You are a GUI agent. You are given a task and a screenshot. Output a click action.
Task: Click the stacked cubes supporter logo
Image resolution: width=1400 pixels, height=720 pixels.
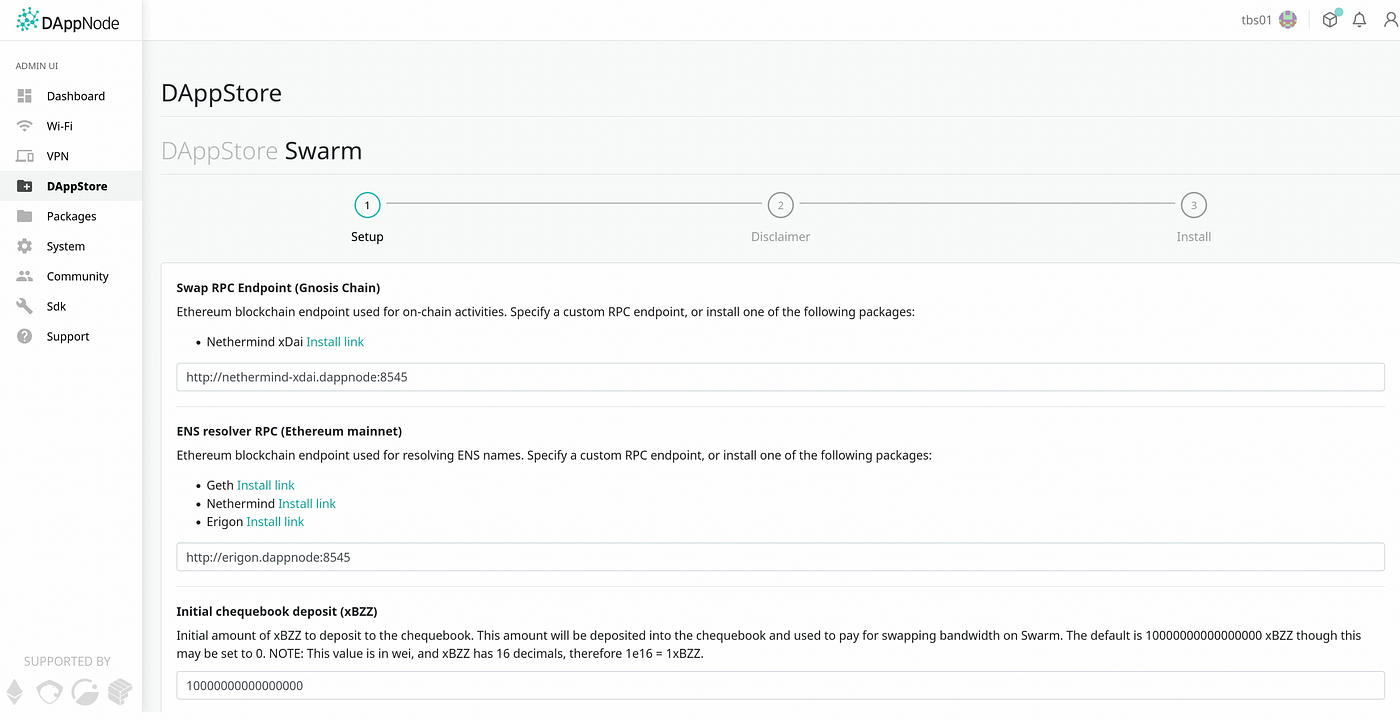tap(120, 692)
